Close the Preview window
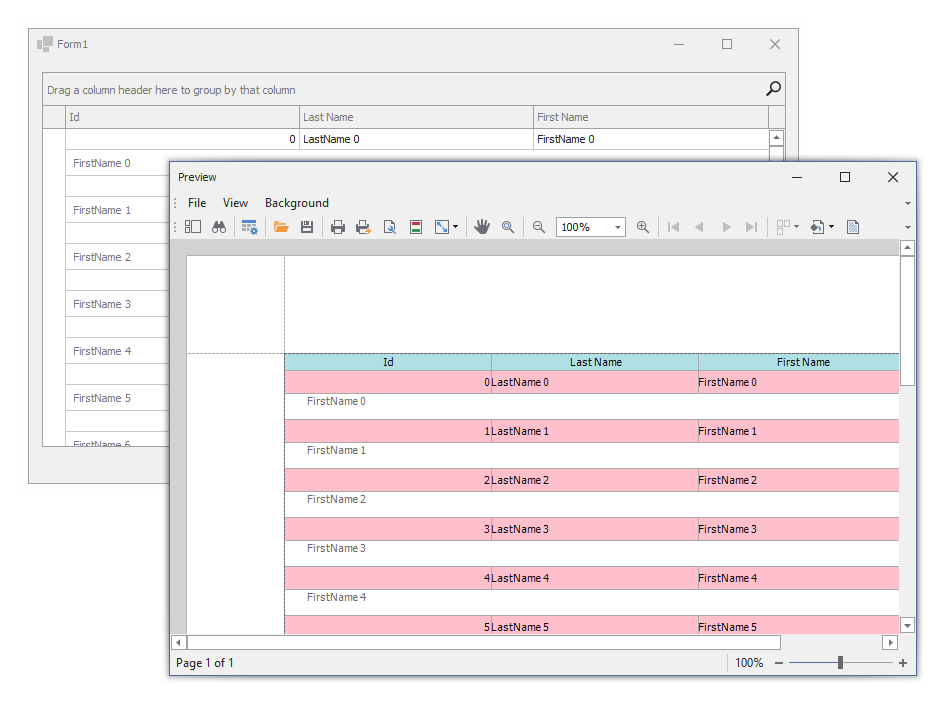The image size is (946, 704). pyautogui.click(x=893, y=177)
